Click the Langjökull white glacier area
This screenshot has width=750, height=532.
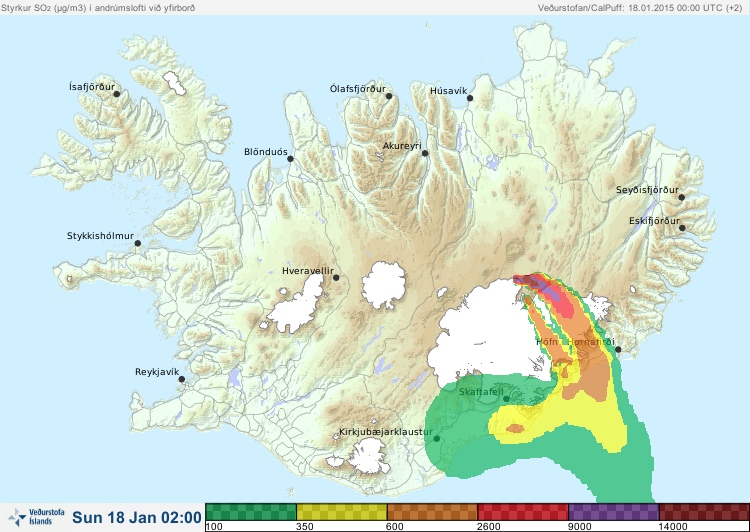pos(297,306)
